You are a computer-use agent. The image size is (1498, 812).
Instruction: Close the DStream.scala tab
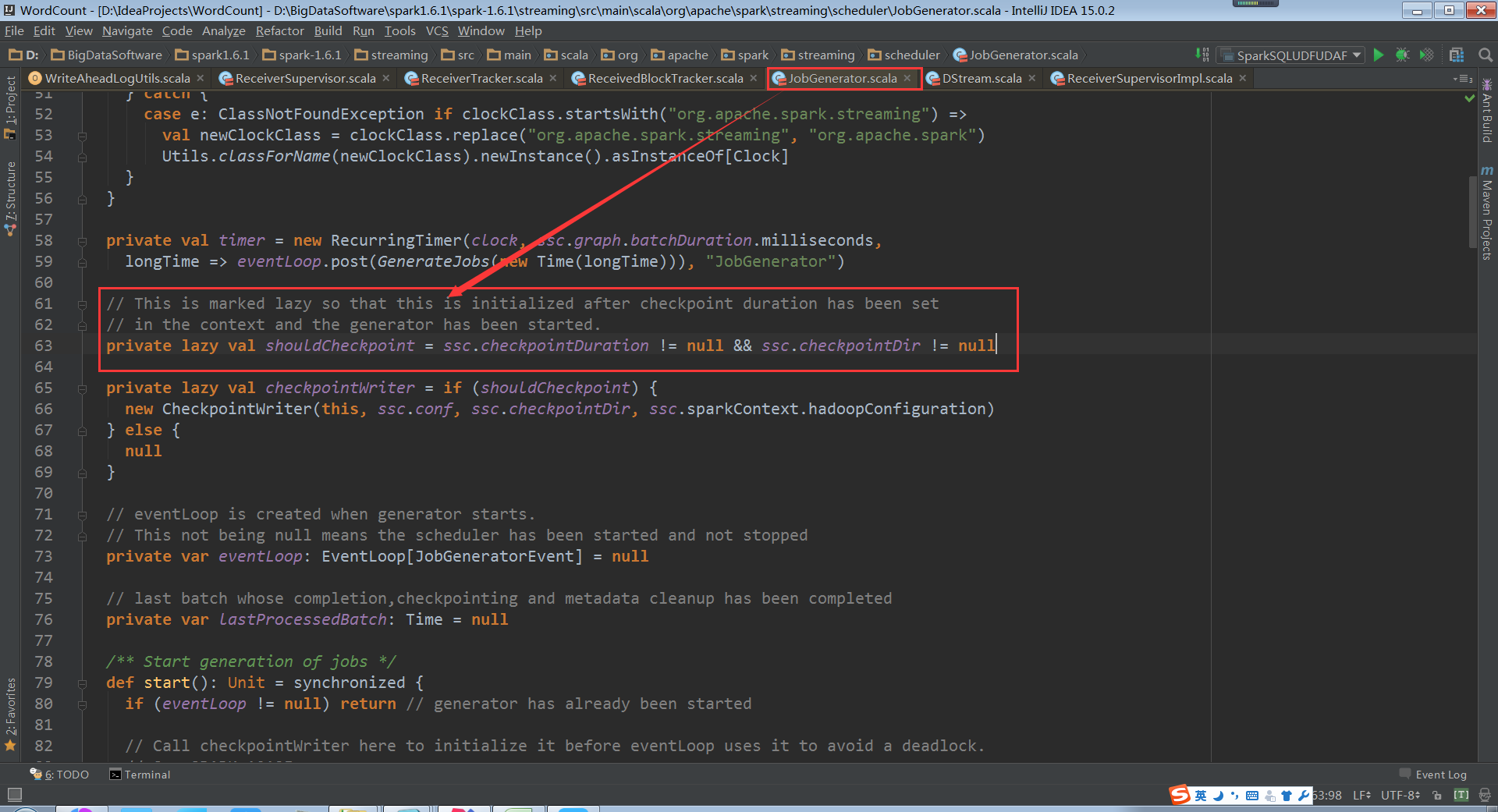coord(1032,78)
